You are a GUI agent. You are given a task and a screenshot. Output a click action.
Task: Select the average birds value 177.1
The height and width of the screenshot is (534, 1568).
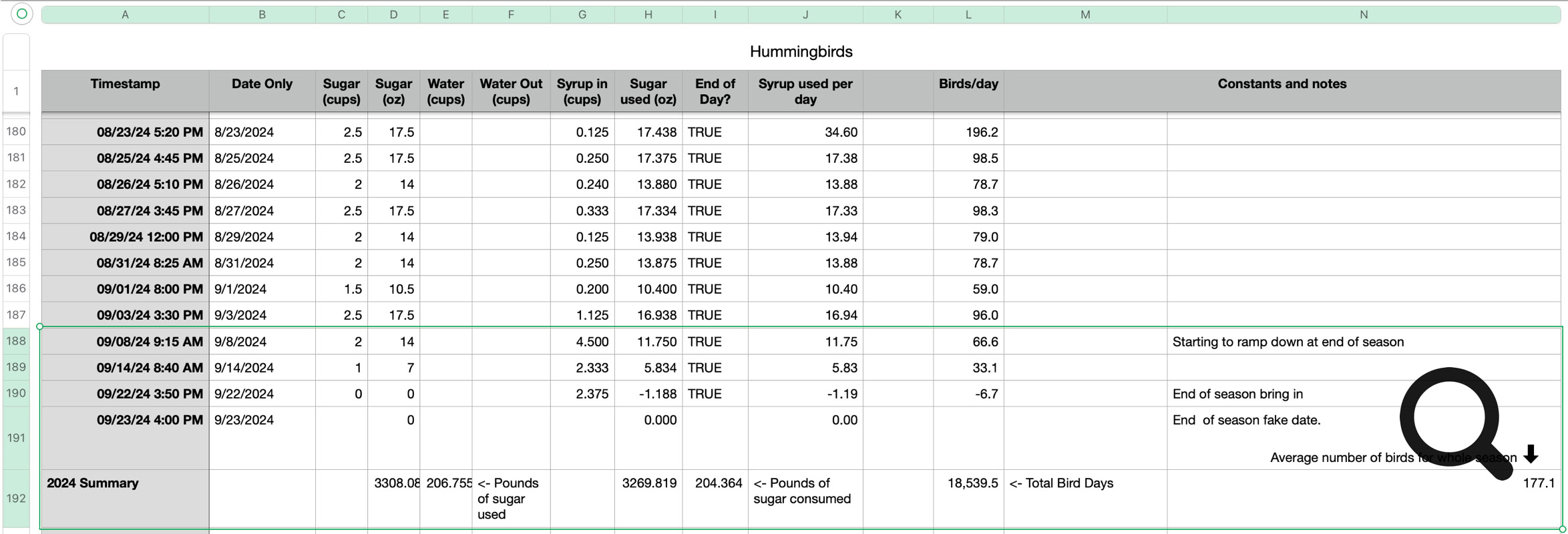1538,483
